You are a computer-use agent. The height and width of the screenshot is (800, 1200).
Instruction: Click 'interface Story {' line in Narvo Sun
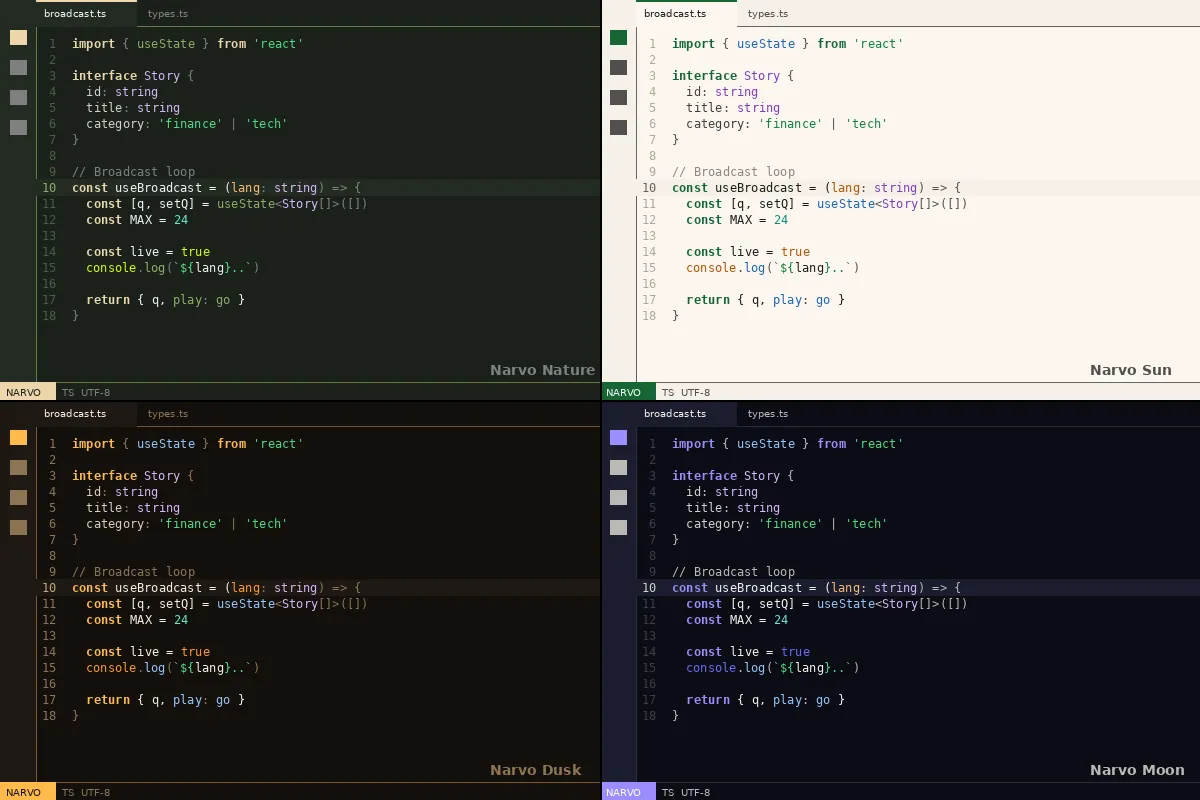(x=733, y=76)
